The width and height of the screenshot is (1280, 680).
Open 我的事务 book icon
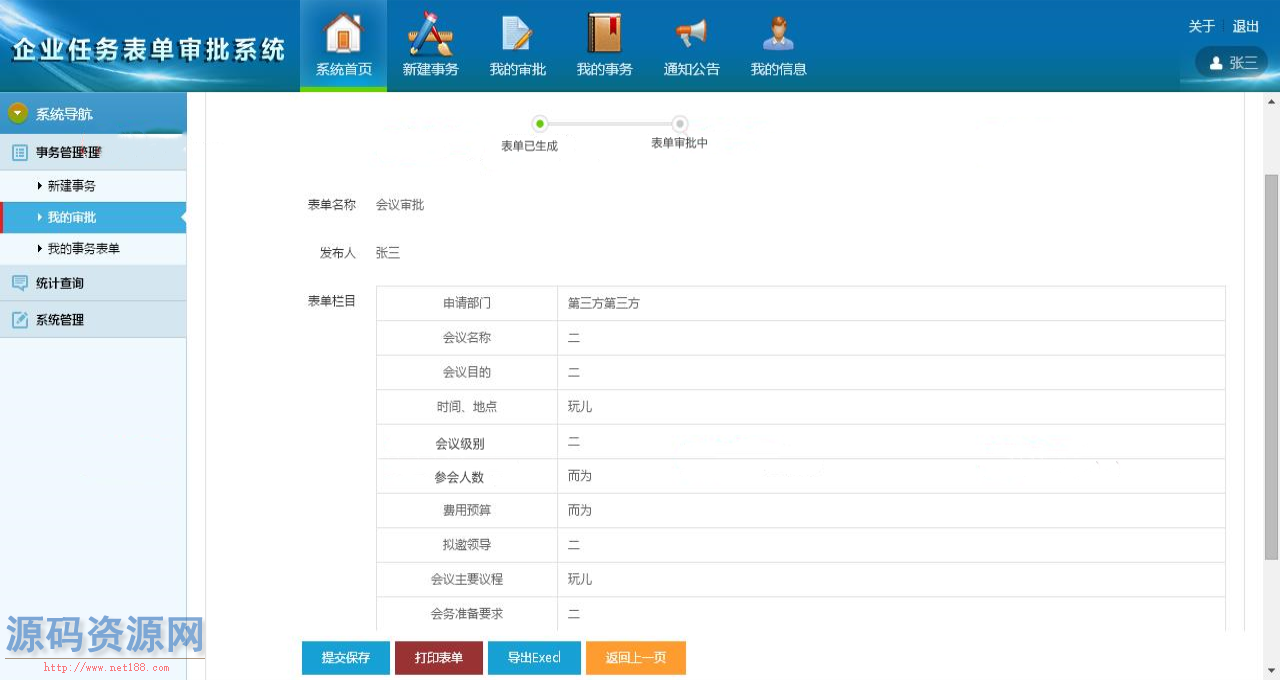(x=604, y=33)
